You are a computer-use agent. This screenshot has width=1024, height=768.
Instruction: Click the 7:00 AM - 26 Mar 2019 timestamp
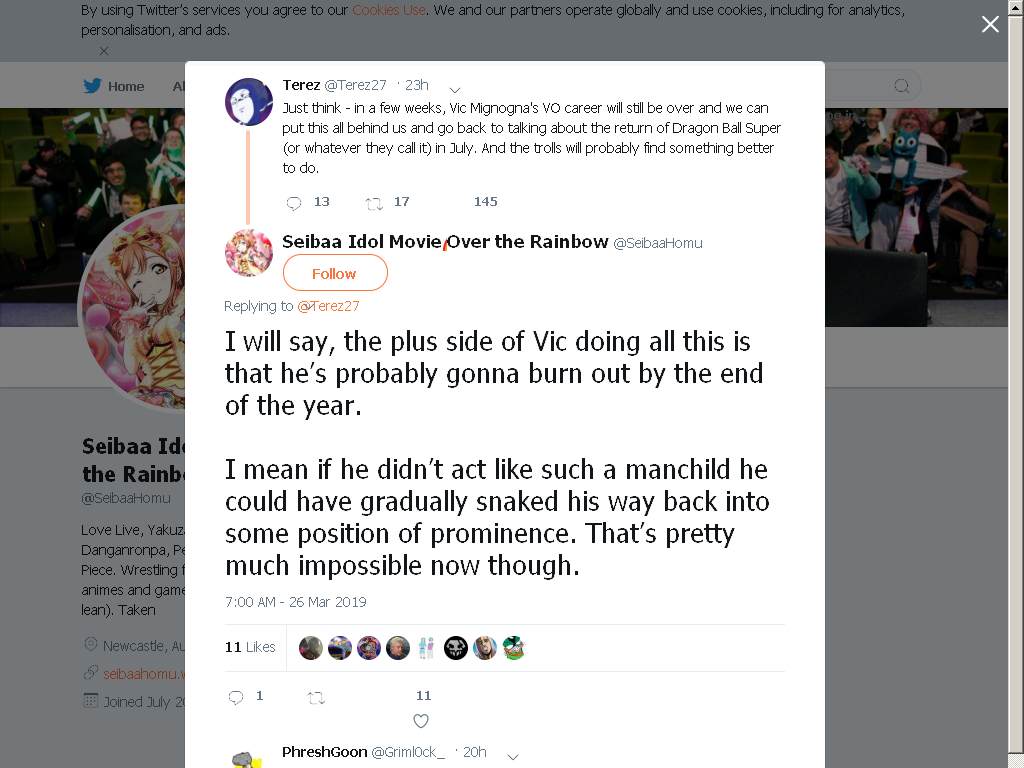tap(295, 601)
